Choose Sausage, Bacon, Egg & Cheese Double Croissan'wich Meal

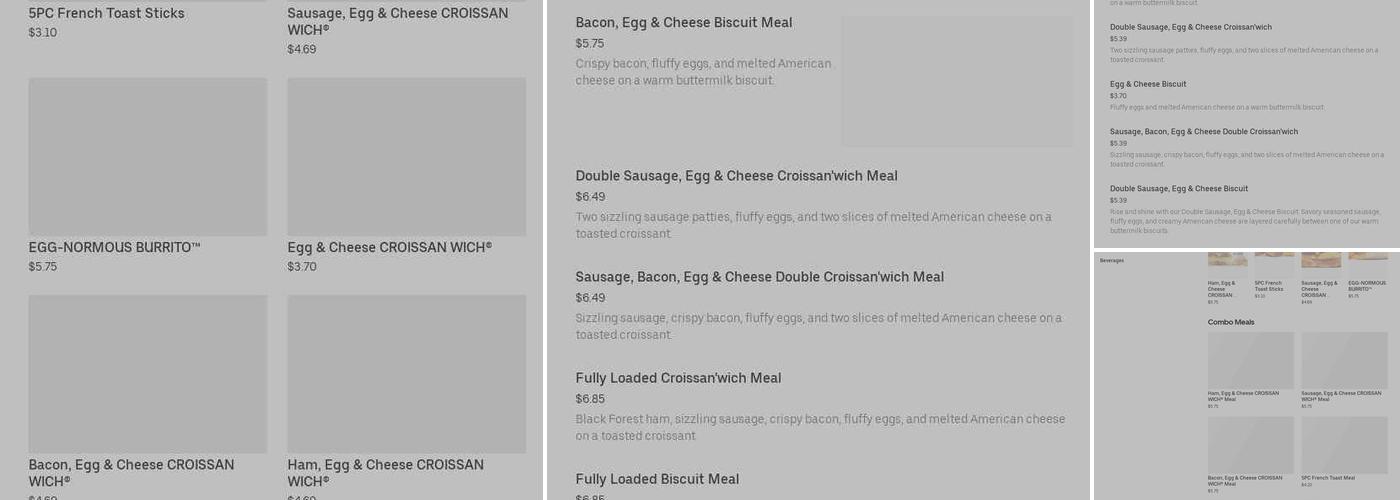[x=759, y=277]
